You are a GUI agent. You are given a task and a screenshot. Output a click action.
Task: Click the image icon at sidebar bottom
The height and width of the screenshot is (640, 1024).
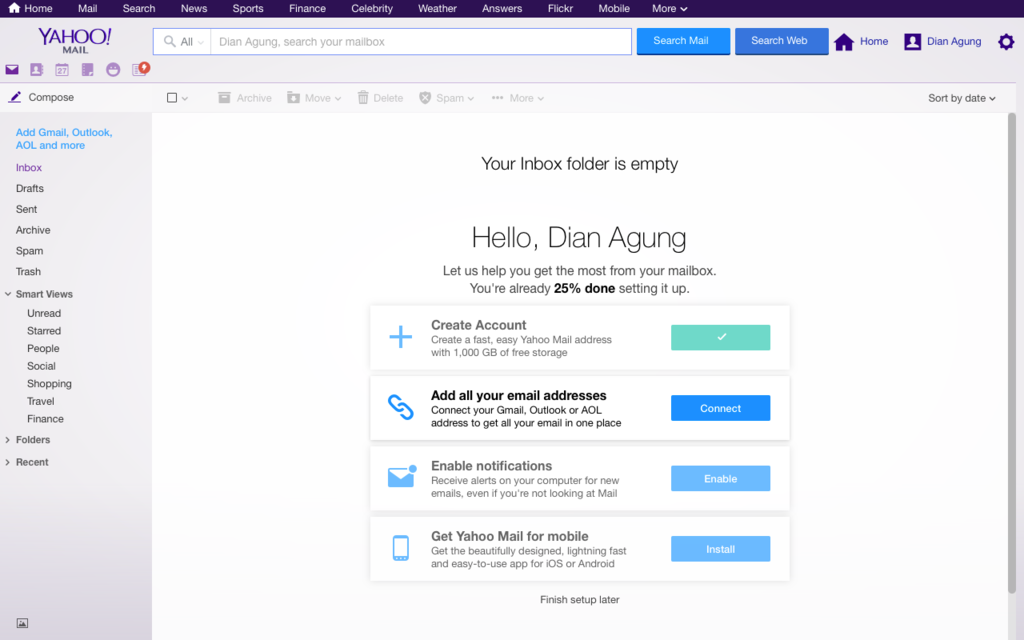[22, 623]
